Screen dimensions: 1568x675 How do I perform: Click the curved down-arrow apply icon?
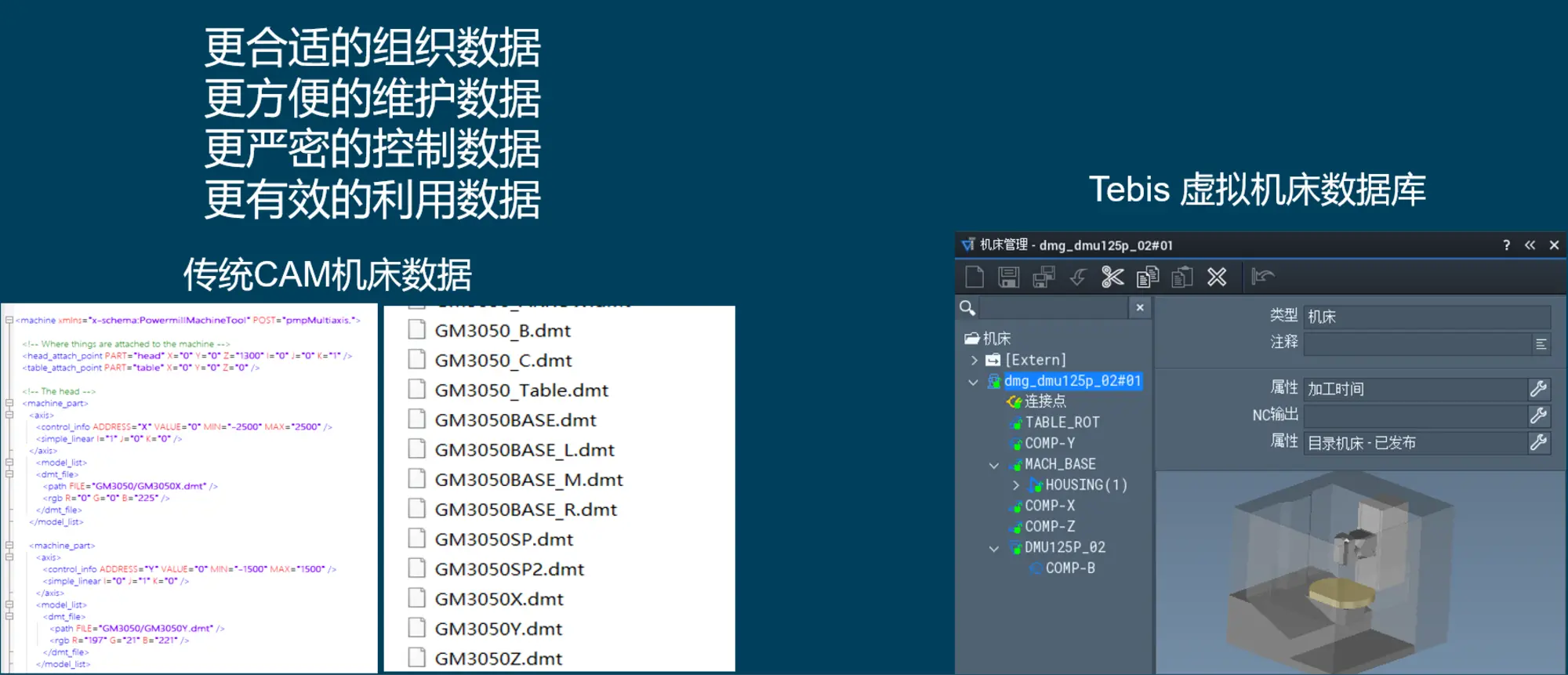[x=1079, y=277]
